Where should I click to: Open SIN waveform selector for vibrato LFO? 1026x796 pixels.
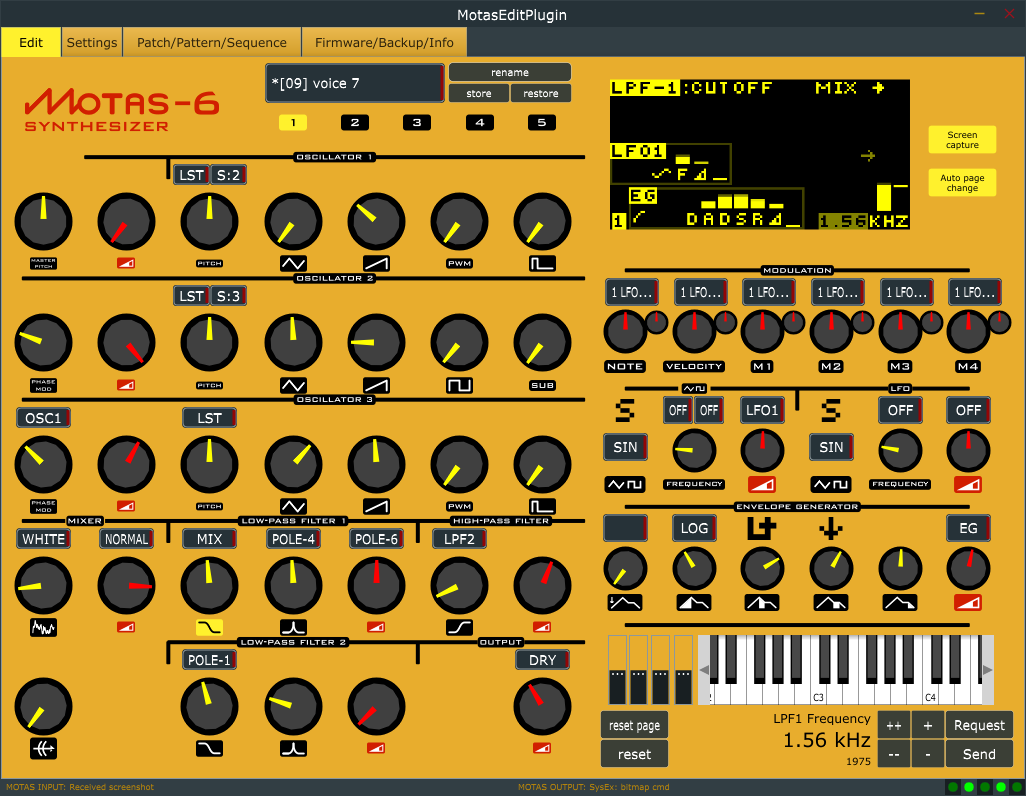pyautogui.click(x=625, y=447)
